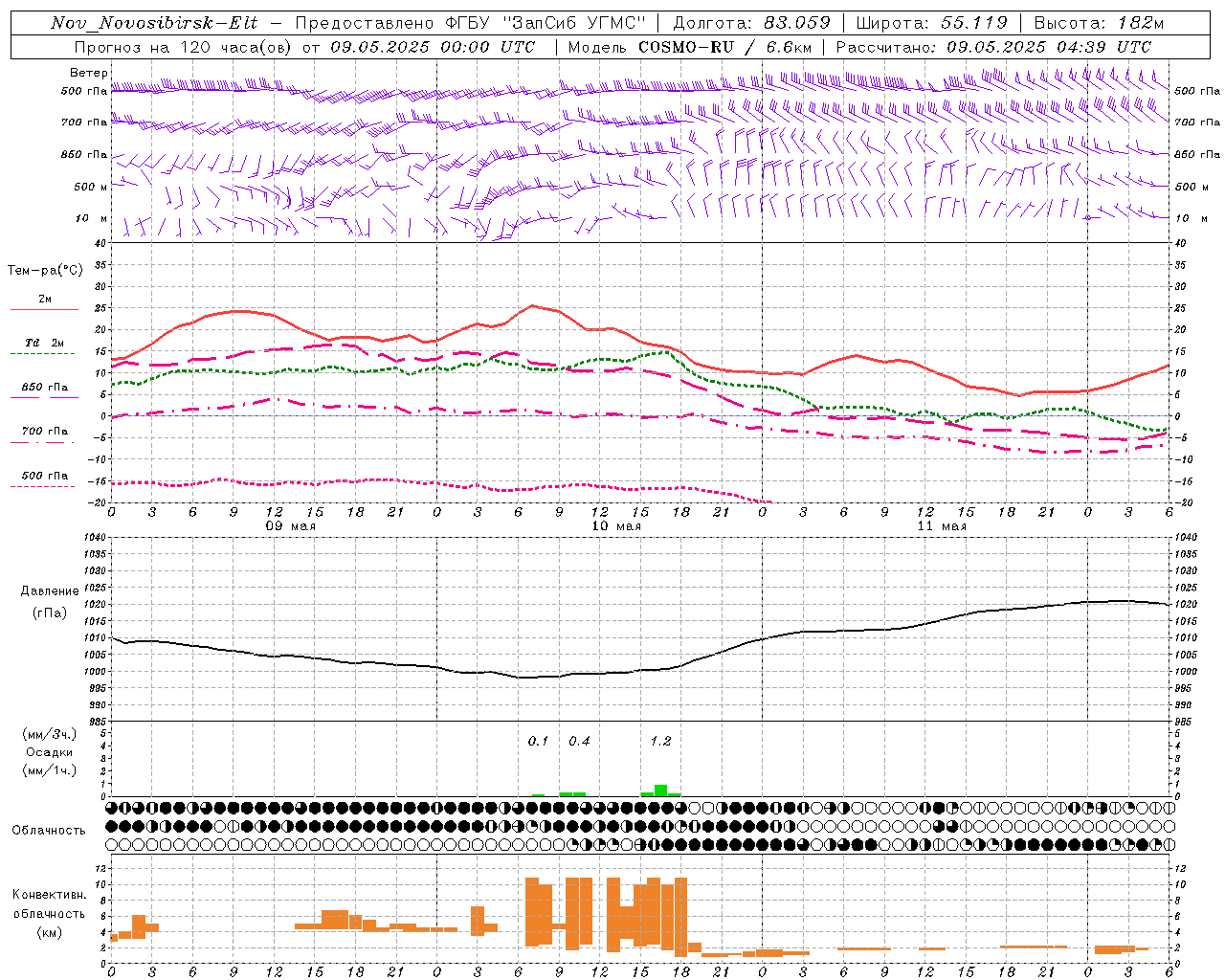Click the 10 мая date label
1225x980 pixels.
click(616, 526)
